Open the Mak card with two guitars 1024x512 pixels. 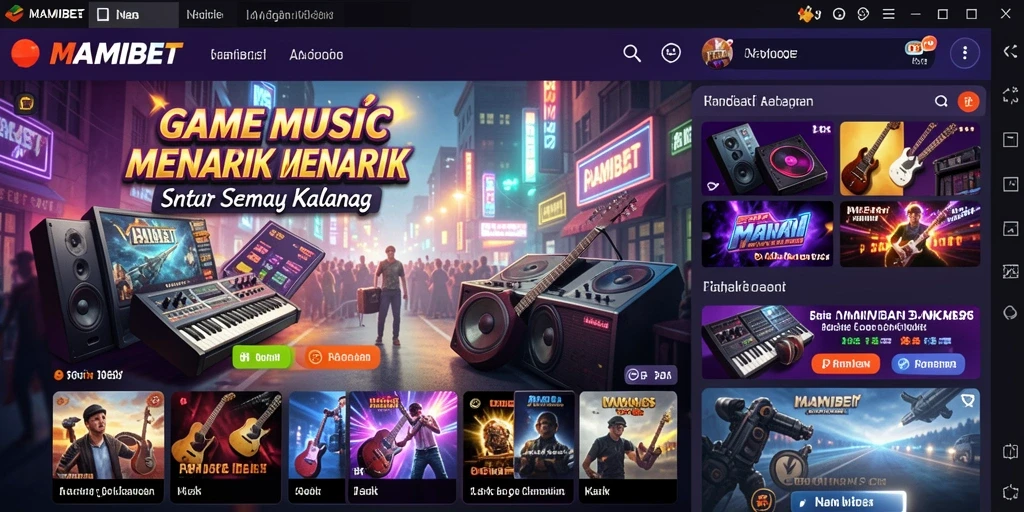click(226, 447)
